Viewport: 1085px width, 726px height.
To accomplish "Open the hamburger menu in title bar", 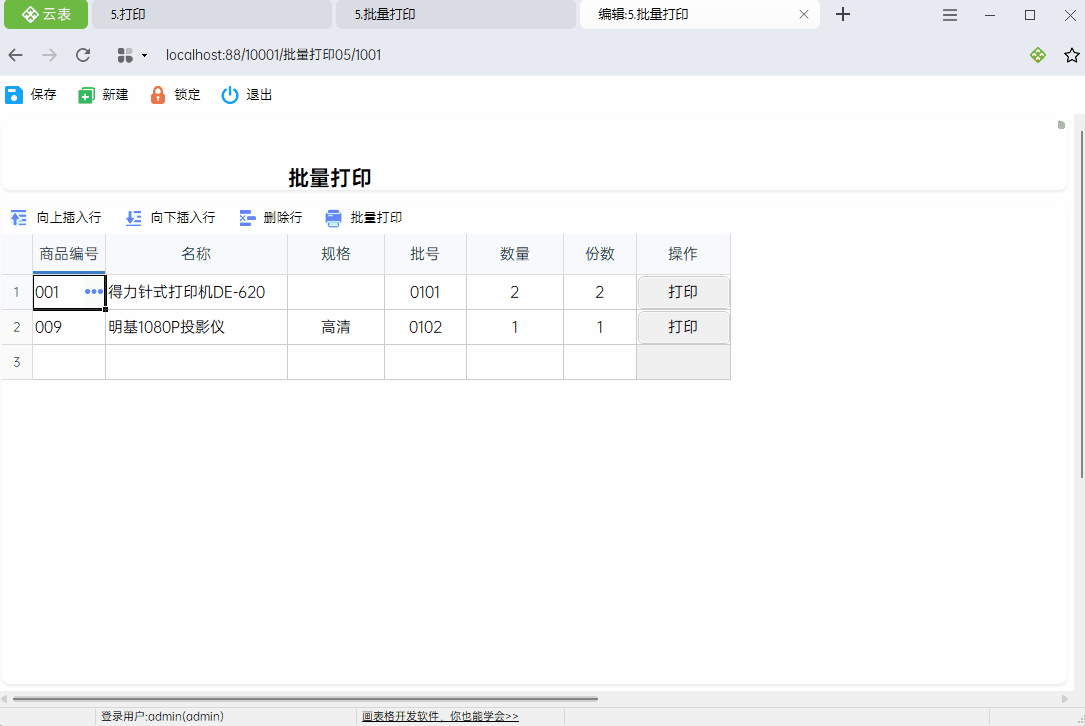I will coord(950,15).
